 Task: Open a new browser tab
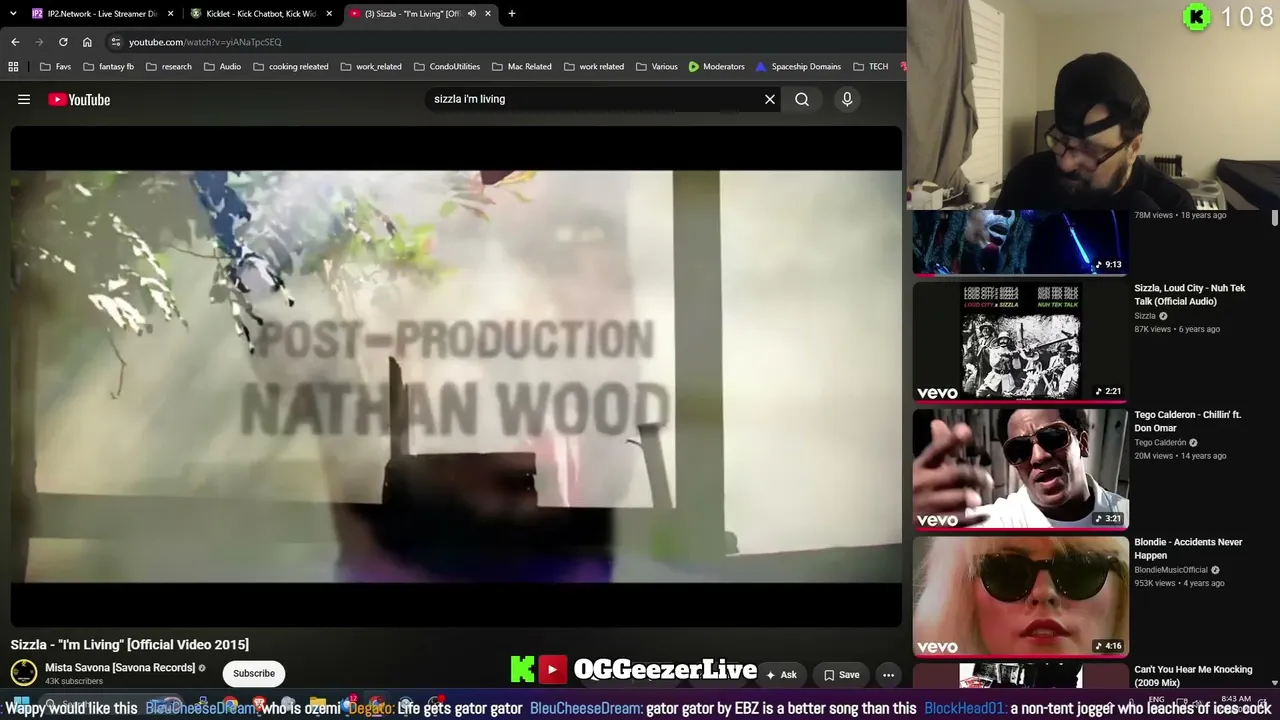pyautogui.click(x=512, y=13)
